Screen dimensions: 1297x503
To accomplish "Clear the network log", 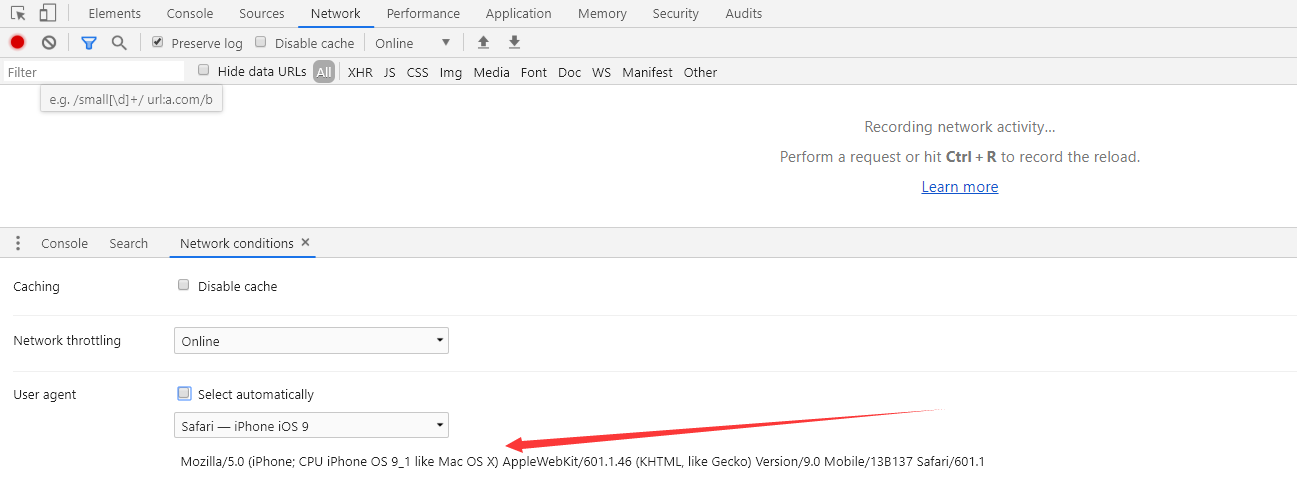I will (48, 42).
